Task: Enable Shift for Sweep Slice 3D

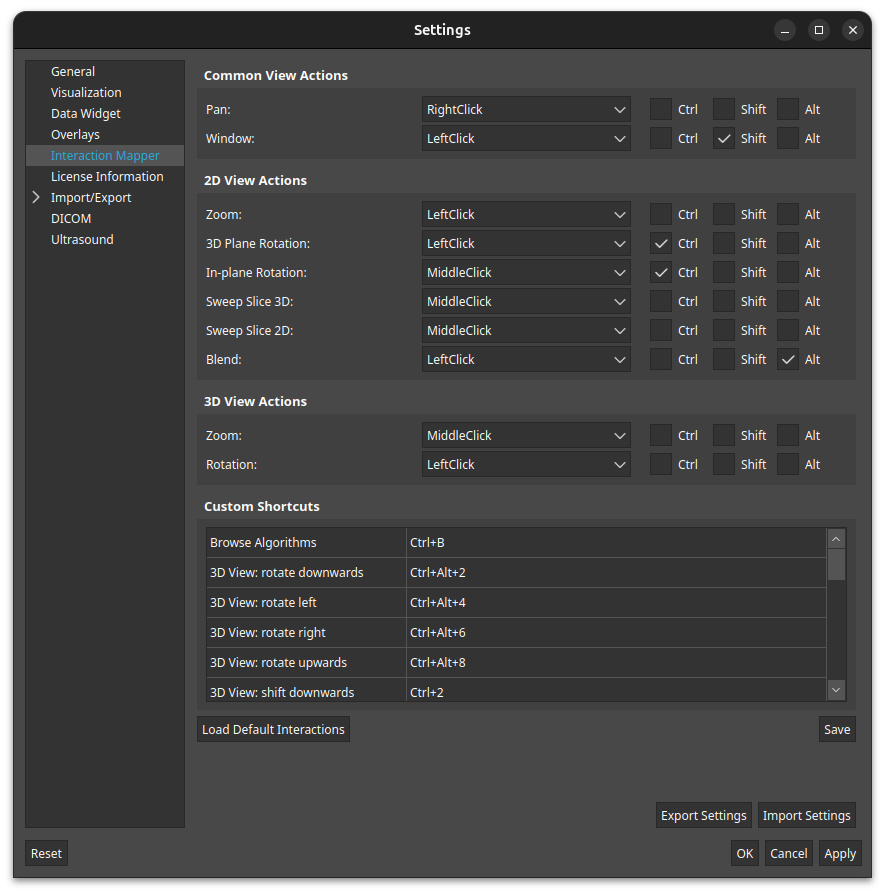Action: [x=724, y=302]
